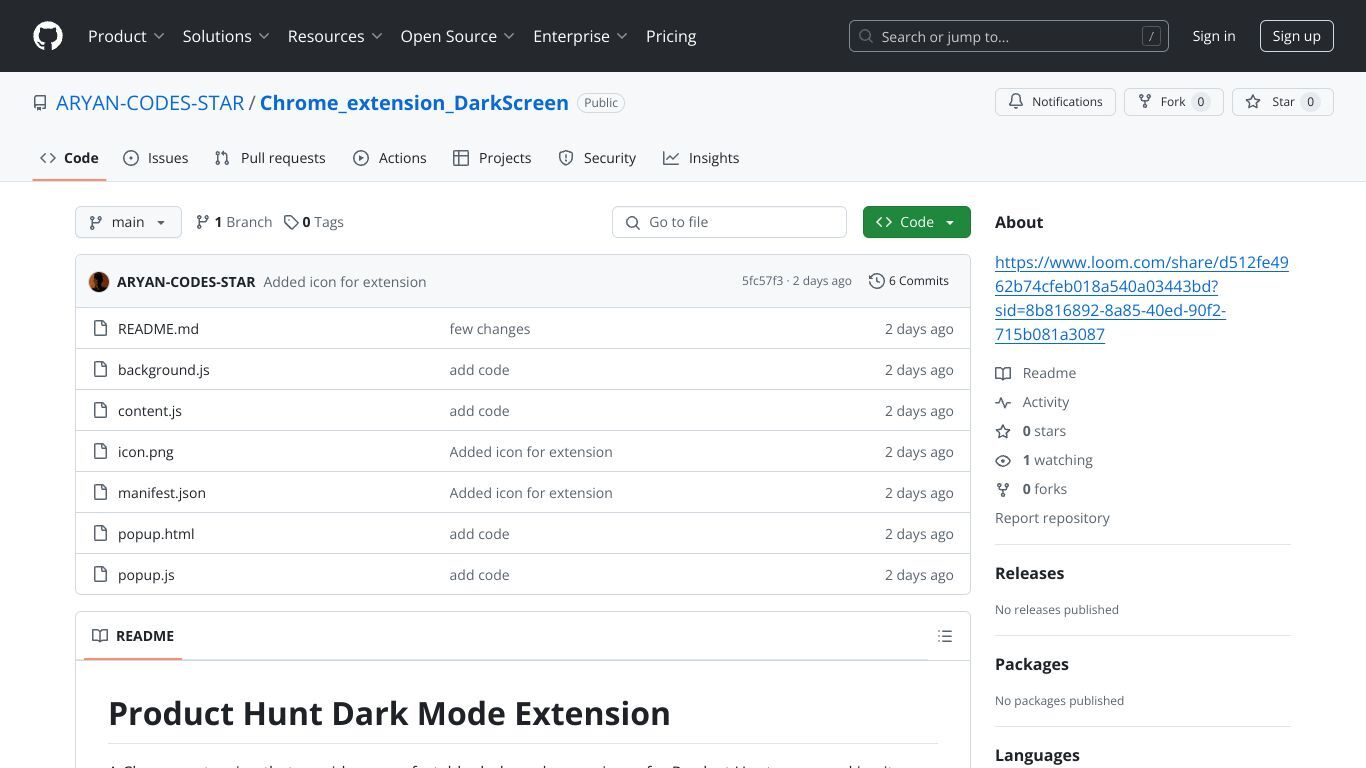View the 0 Tags link
Screen dimensions: 1366x768
pos(314,222)
